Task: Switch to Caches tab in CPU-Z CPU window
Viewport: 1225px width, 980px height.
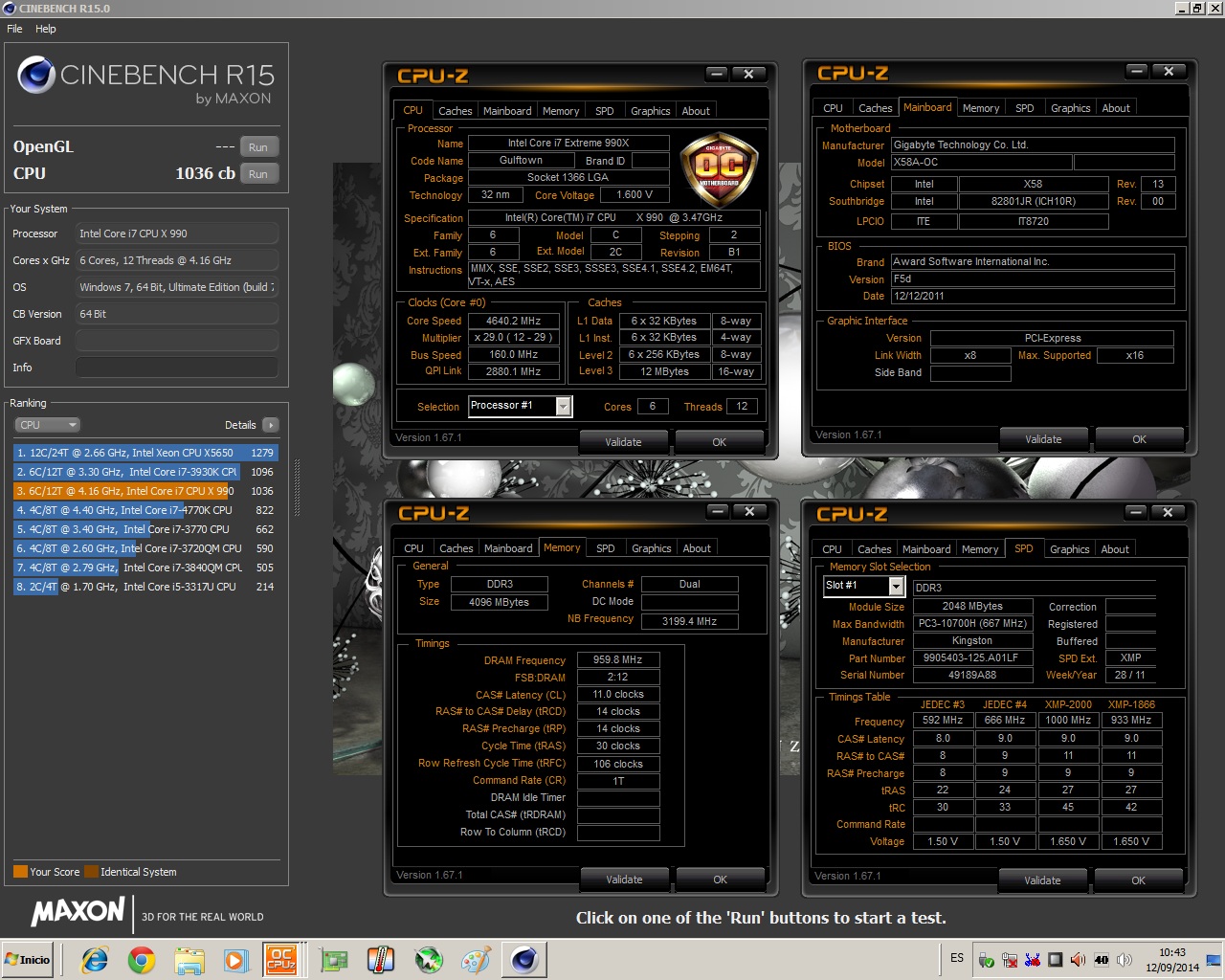Action: 455,111
